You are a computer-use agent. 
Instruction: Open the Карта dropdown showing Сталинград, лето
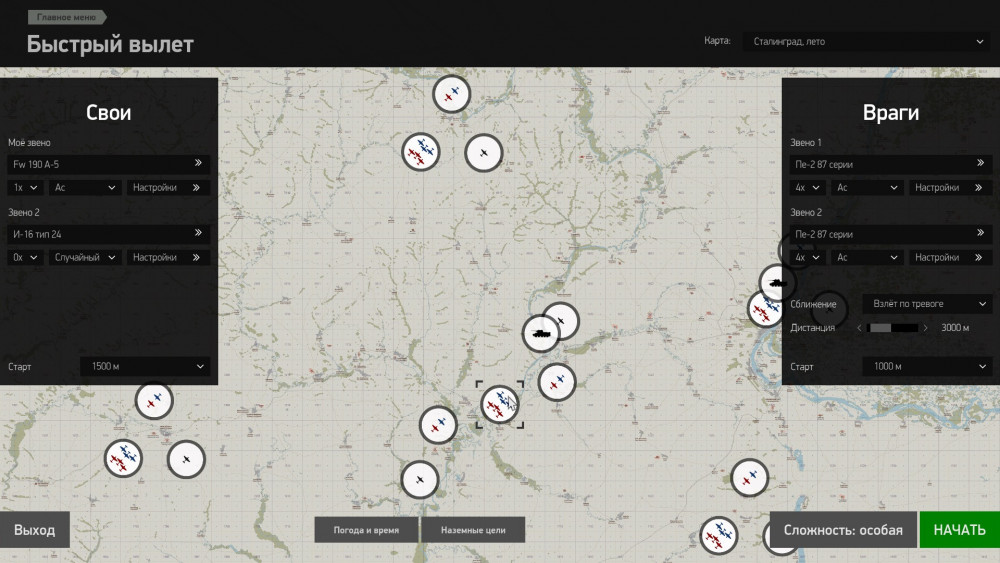tap(867, 41)
